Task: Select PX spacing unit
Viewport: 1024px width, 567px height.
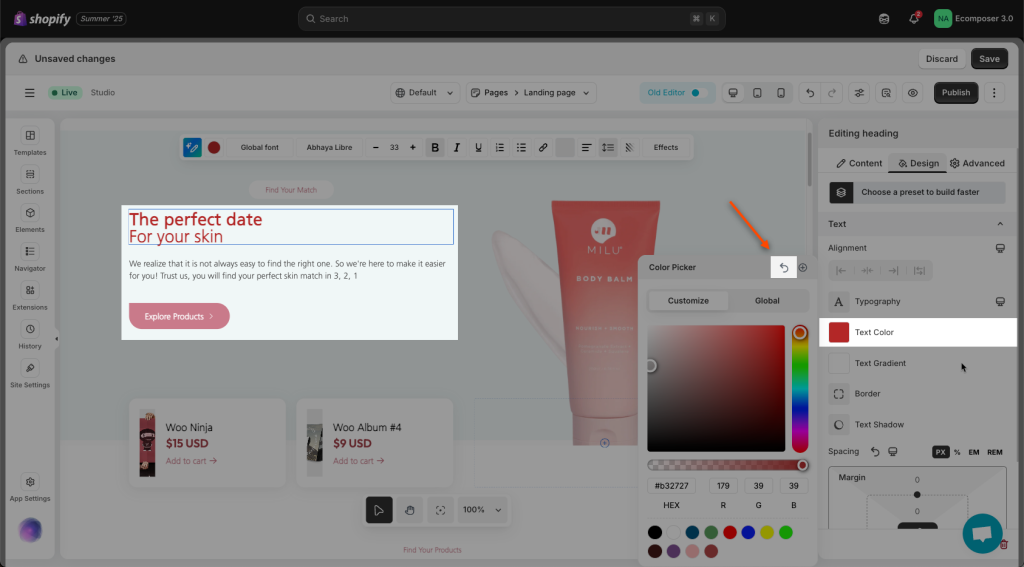Action: 940,452
